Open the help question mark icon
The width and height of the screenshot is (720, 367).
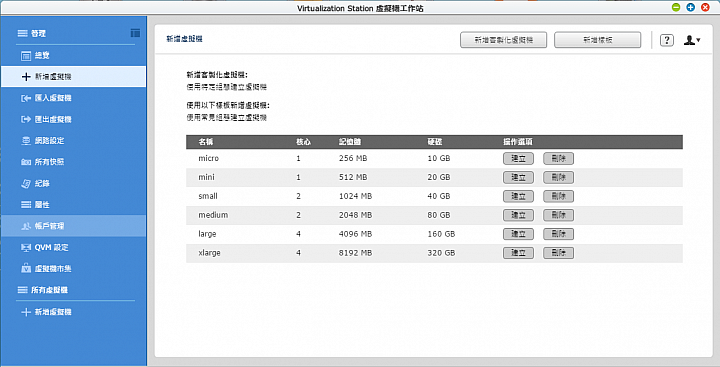(667, 40)
